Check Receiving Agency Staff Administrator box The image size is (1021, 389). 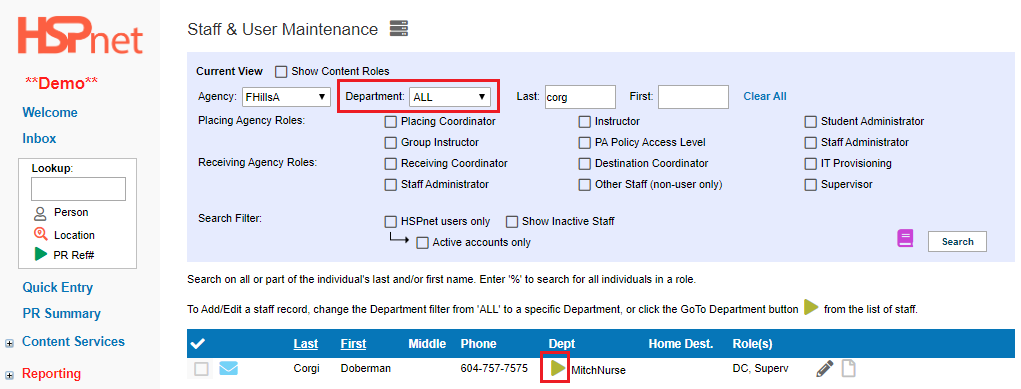[390, 184]
